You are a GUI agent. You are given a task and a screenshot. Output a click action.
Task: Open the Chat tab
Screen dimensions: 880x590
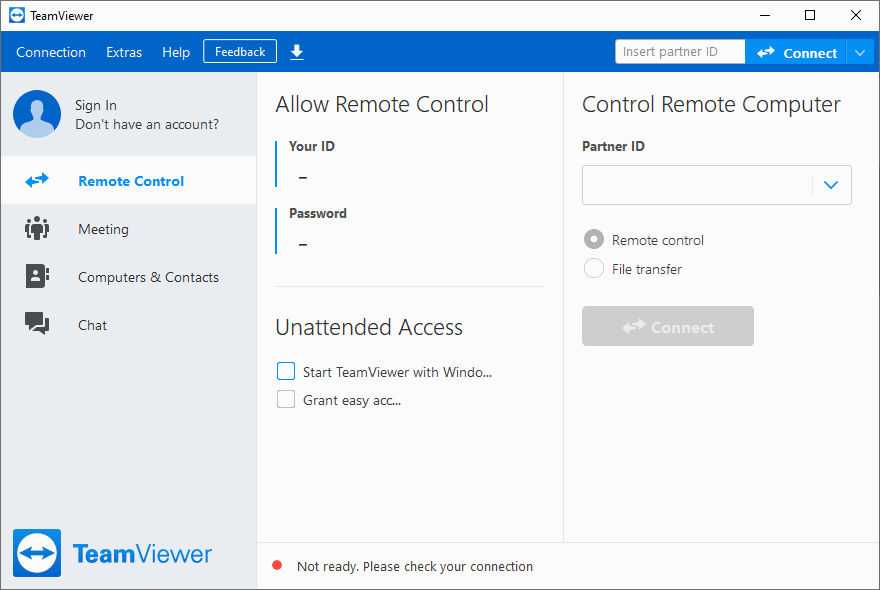pos(129,324)
